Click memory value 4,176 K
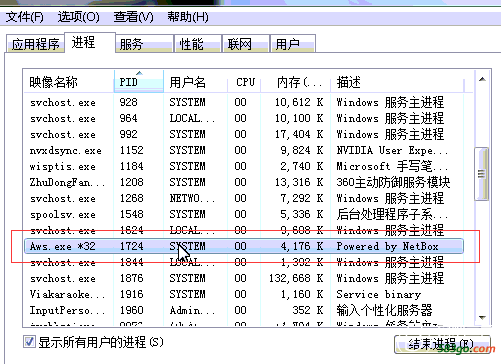501x364 pixels. pos(302,246)
